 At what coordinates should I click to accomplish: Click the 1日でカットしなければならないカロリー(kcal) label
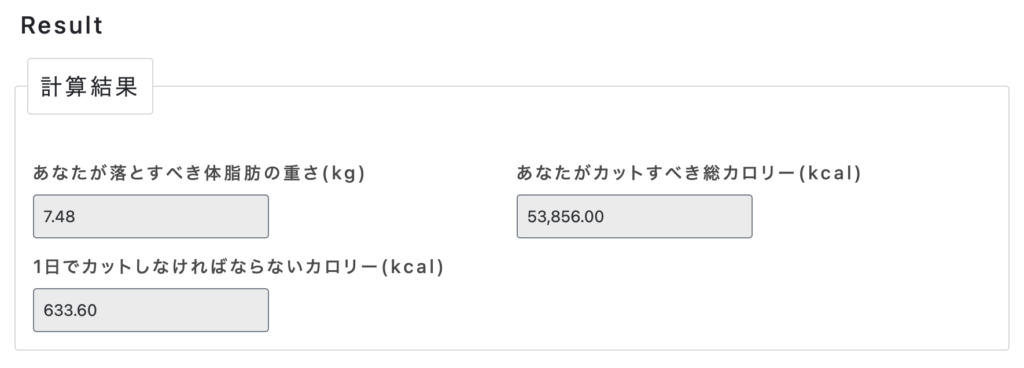point(238,267)
